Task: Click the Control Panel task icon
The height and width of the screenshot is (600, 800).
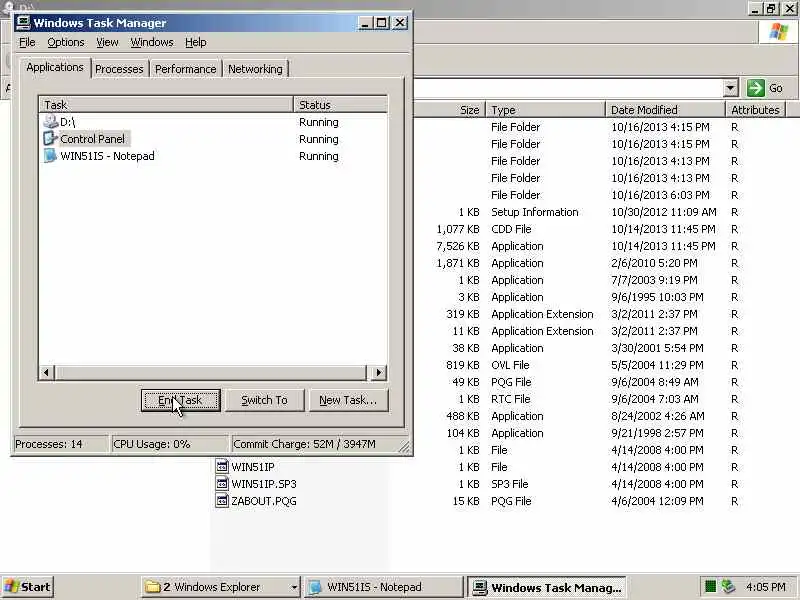Action: point(50,139)
